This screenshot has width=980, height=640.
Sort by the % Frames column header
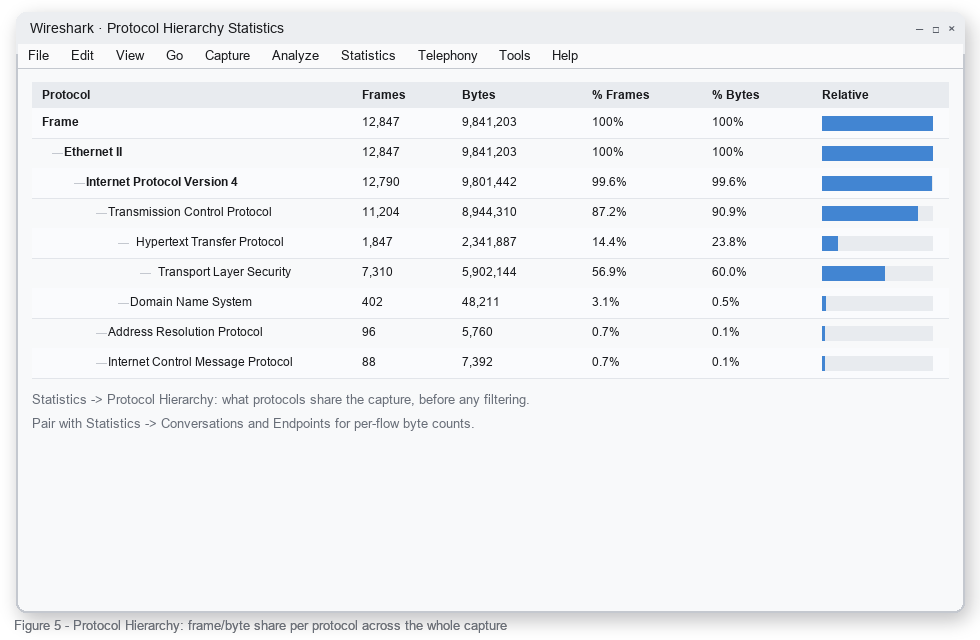(x=621, y=95)
